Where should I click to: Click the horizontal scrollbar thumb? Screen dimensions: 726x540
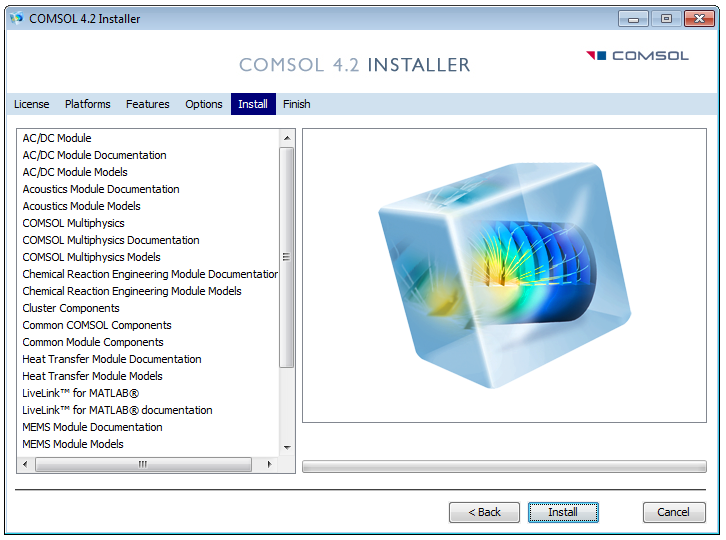pyautogui.click(x=144, y=464)
